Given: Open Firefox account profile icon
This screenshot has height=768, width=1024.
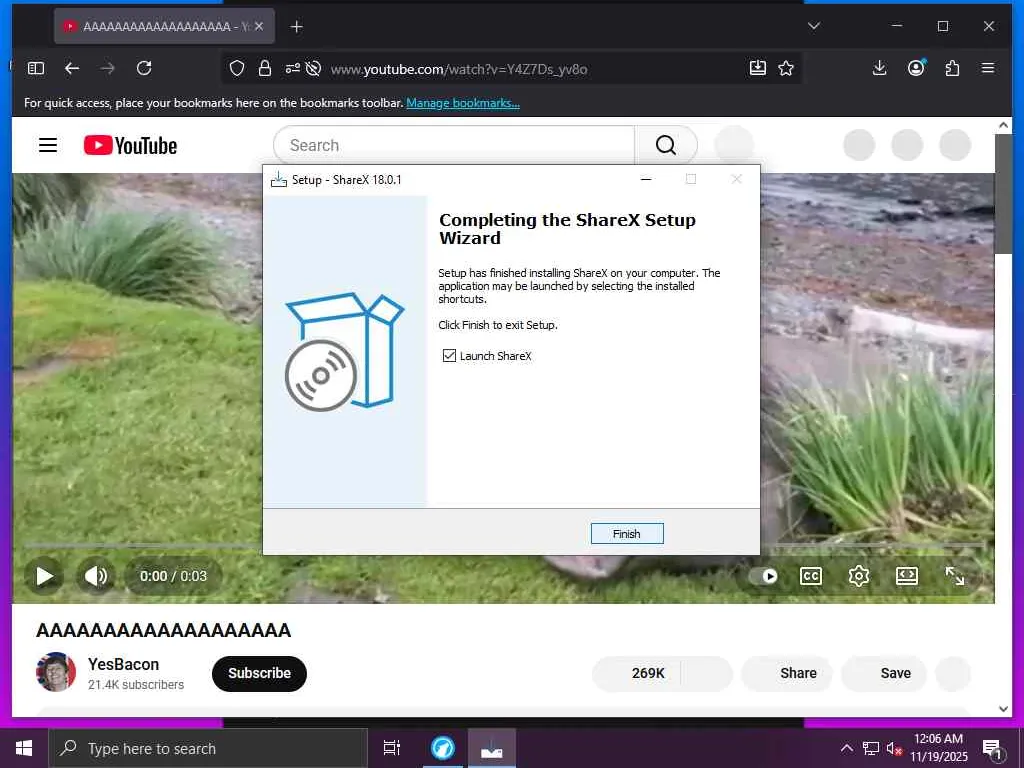Looking at the screenshot, I should (x=916, y=68).
